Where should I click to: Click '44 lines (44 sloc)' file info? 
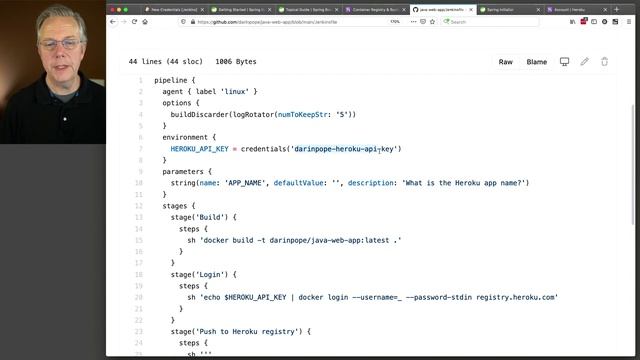pos(166,62)
